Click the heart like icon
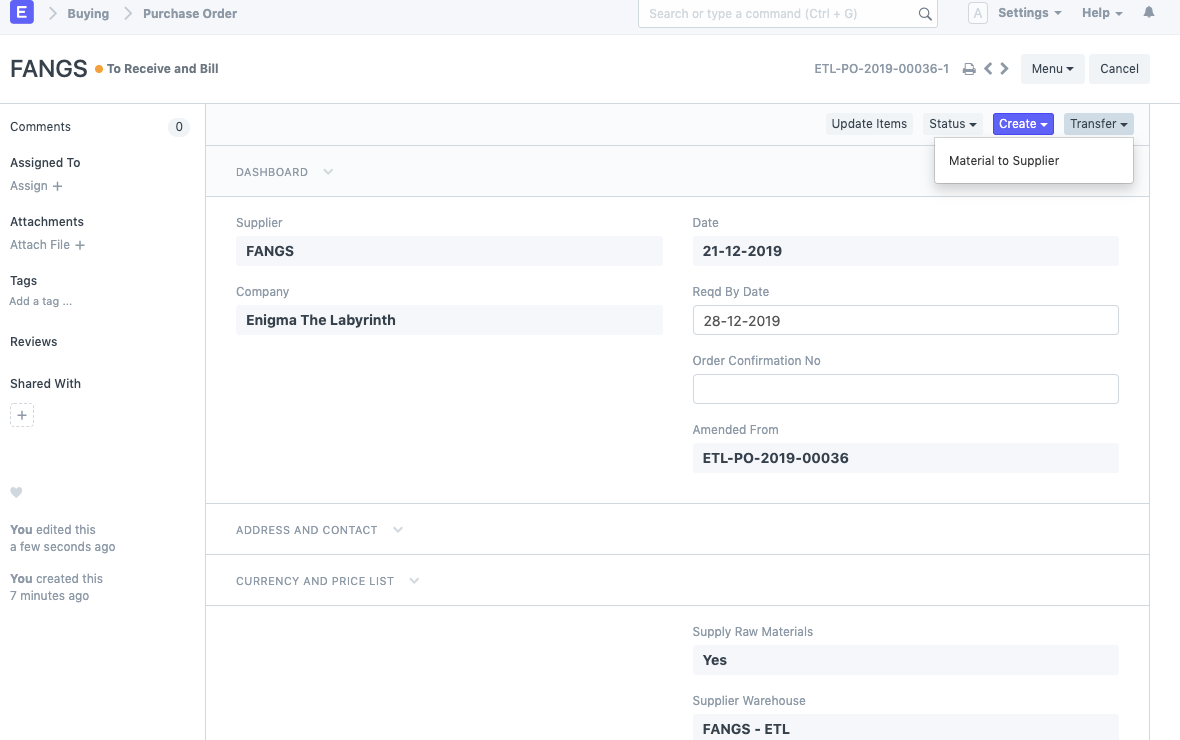The width and height of the screenshot is (1180, 740). [16, 492]
